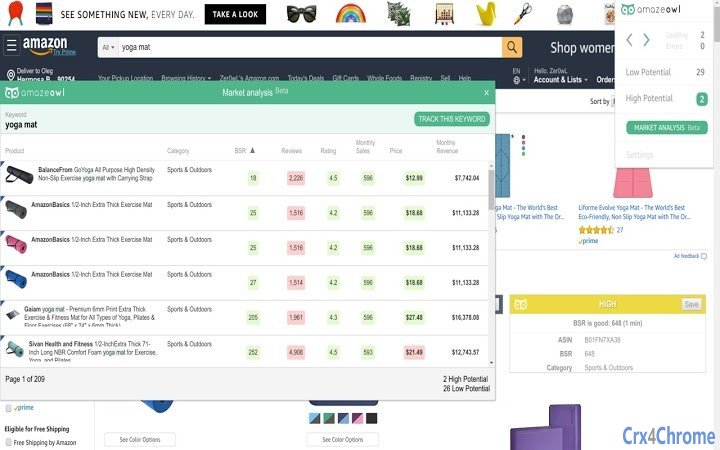Open the Amazon hamburger menu
The image size is (720, 450).
point(11,45)
